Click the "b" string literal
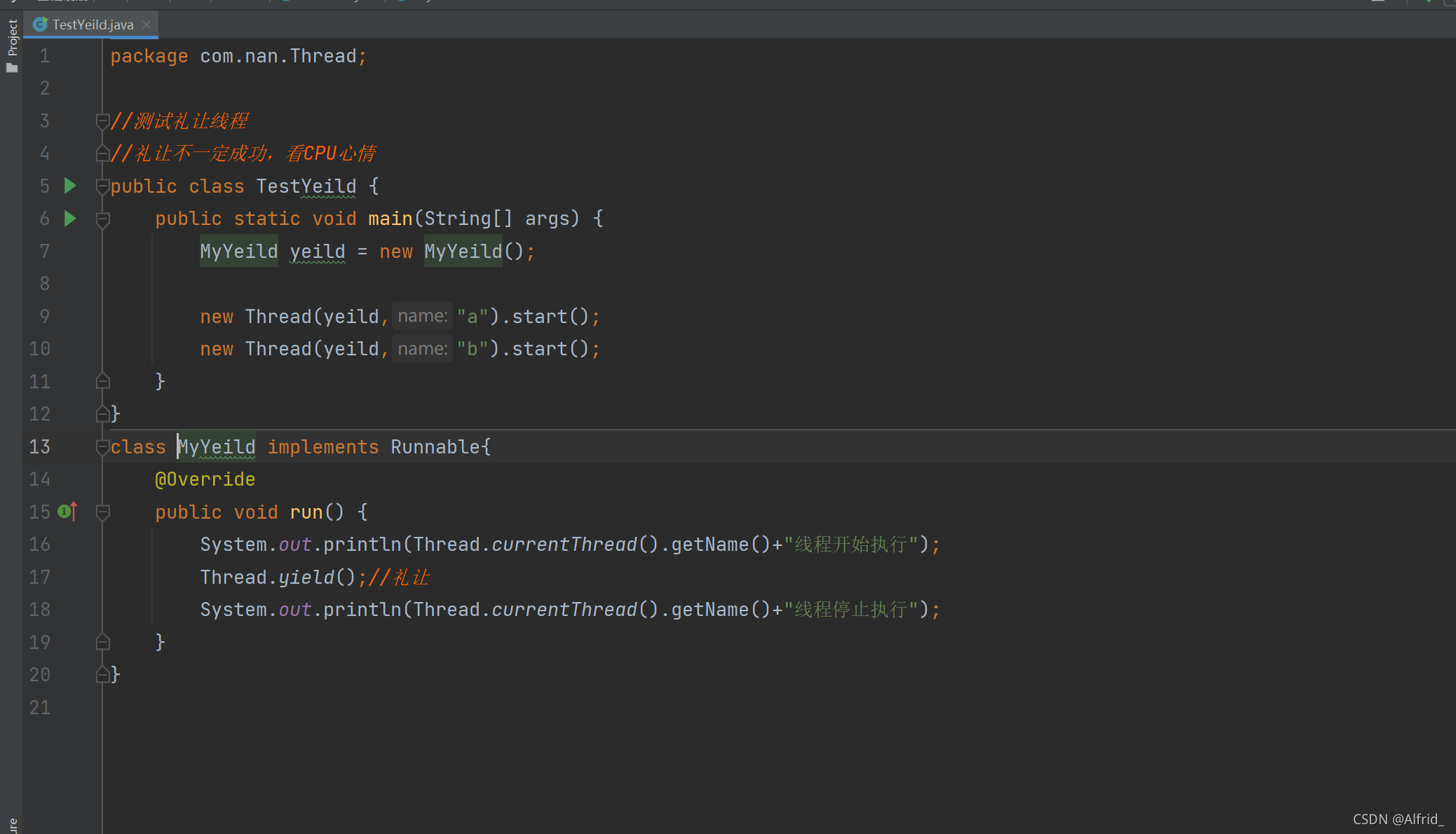This screenshot has height=834, width=1456. (472, 349)
